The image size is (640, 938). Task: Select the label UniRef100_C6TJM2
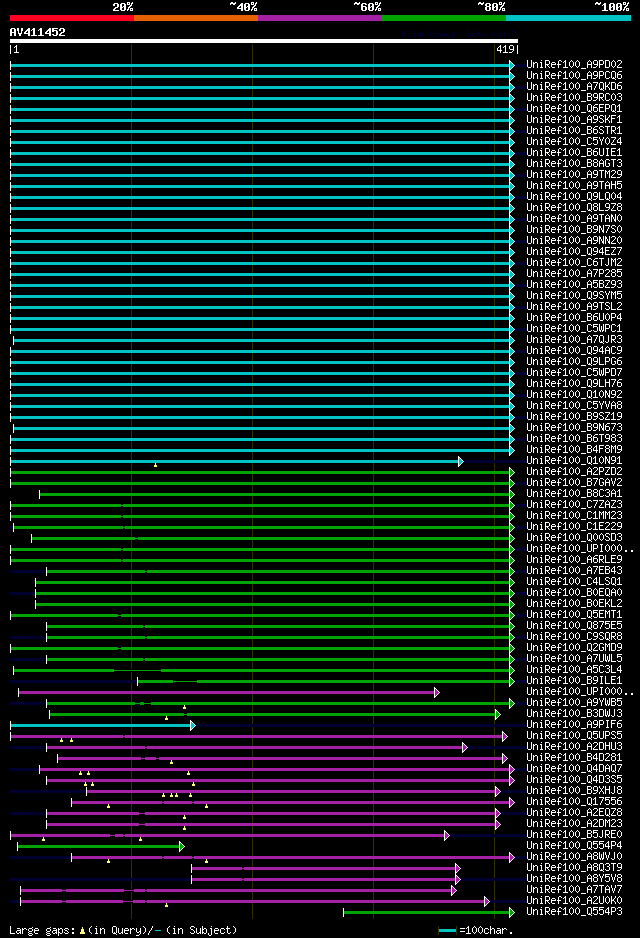574,262
